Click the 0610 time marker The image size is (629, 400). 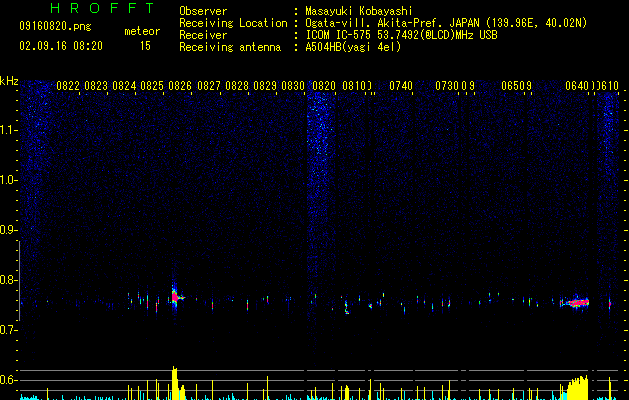click(x=610, y=85)
